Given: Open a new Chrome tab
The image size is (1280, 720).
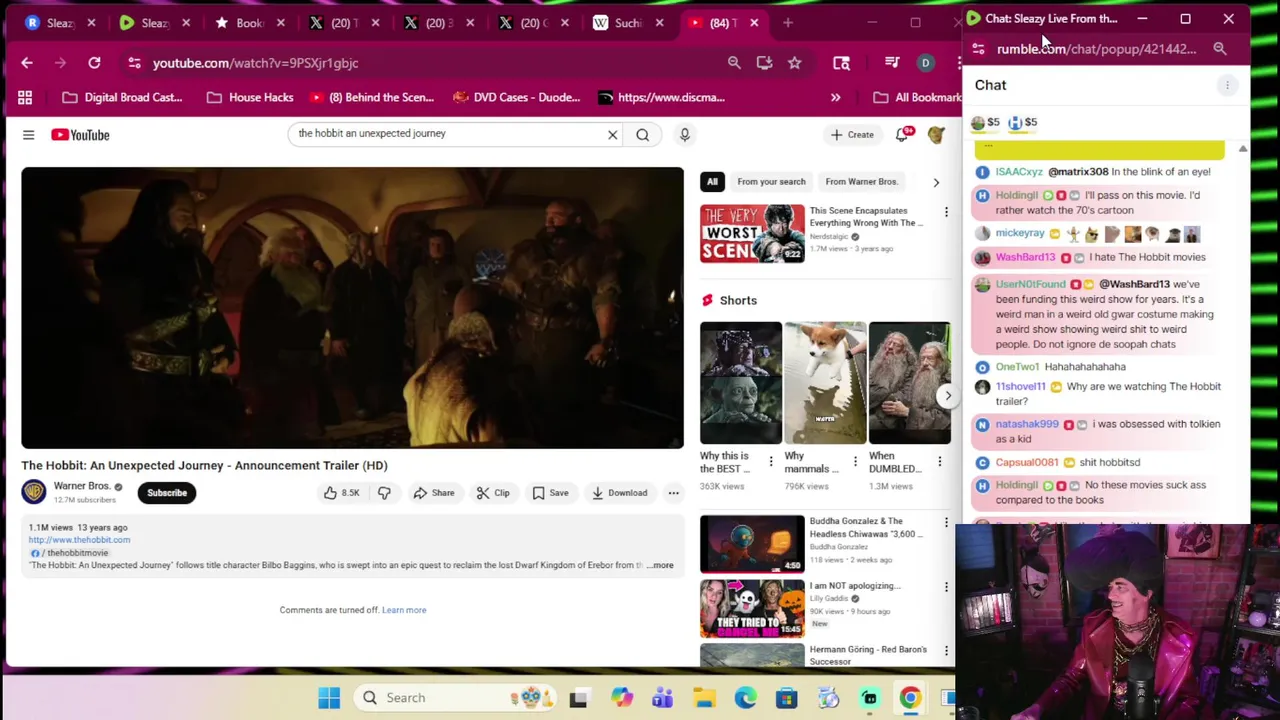Looking at the screenshot, I should pyautogui.click(x=788, y=23).
